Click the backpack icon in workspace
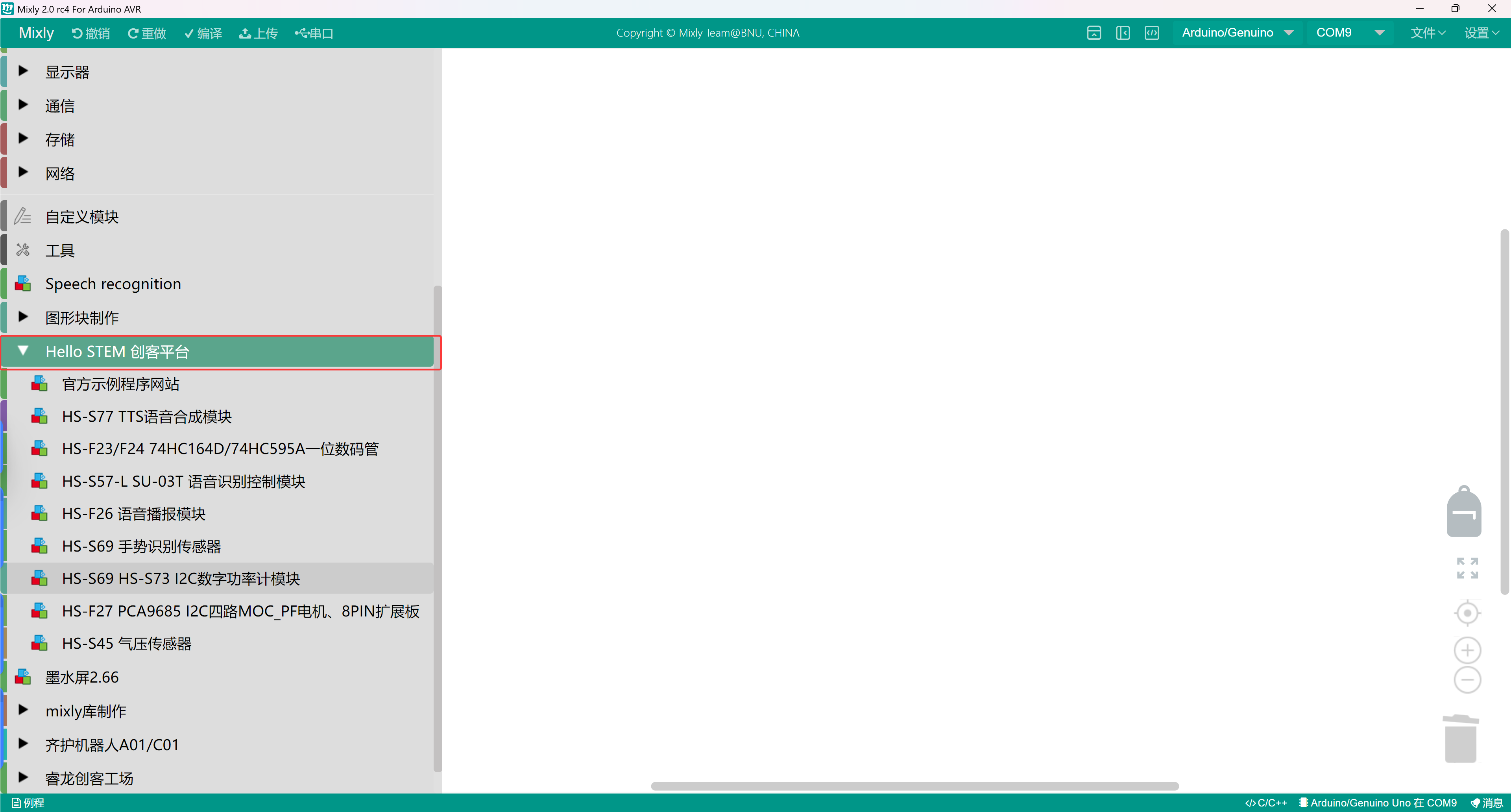 tap(1463, 512)
